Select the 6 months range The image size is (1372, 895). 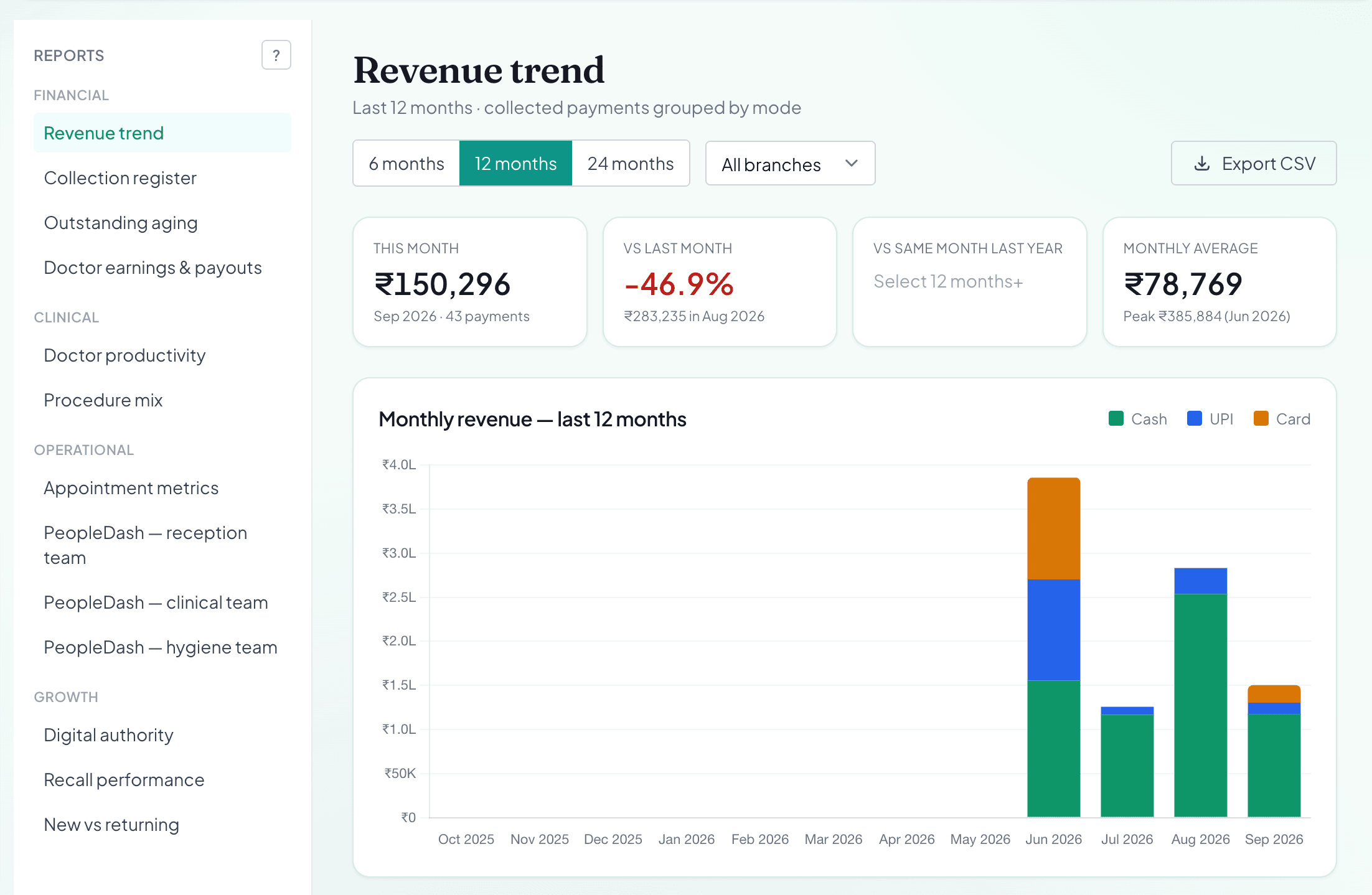point(406,163)
